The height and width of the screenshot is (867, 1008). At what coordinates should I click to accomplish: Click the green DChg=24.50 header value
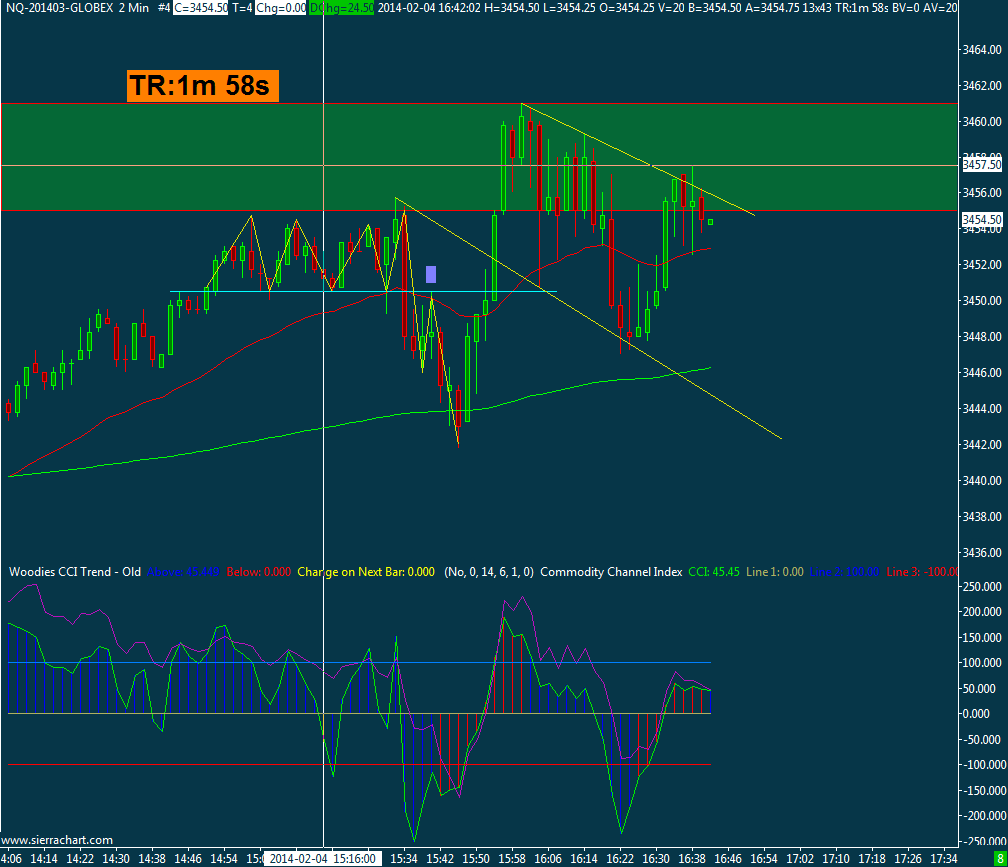click(341, 8)
